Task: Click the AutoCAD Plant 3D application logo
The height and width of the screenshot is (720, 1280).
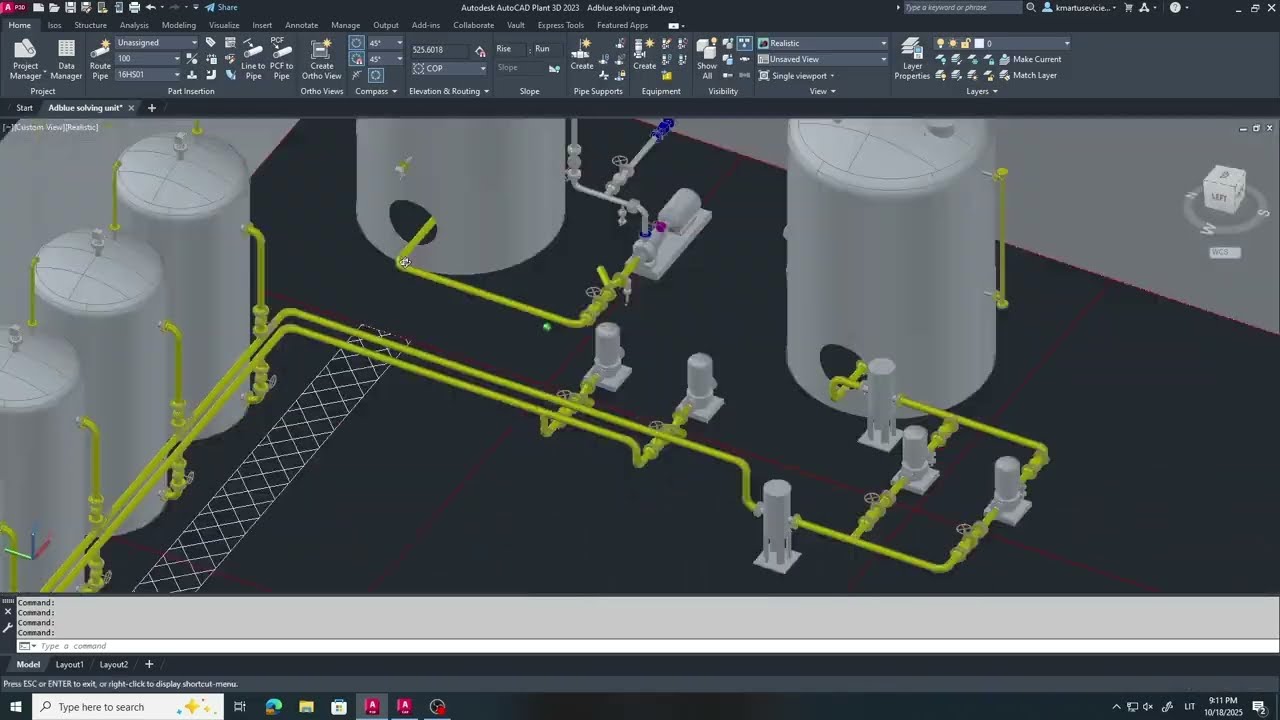Action: (x=13, y=7)
